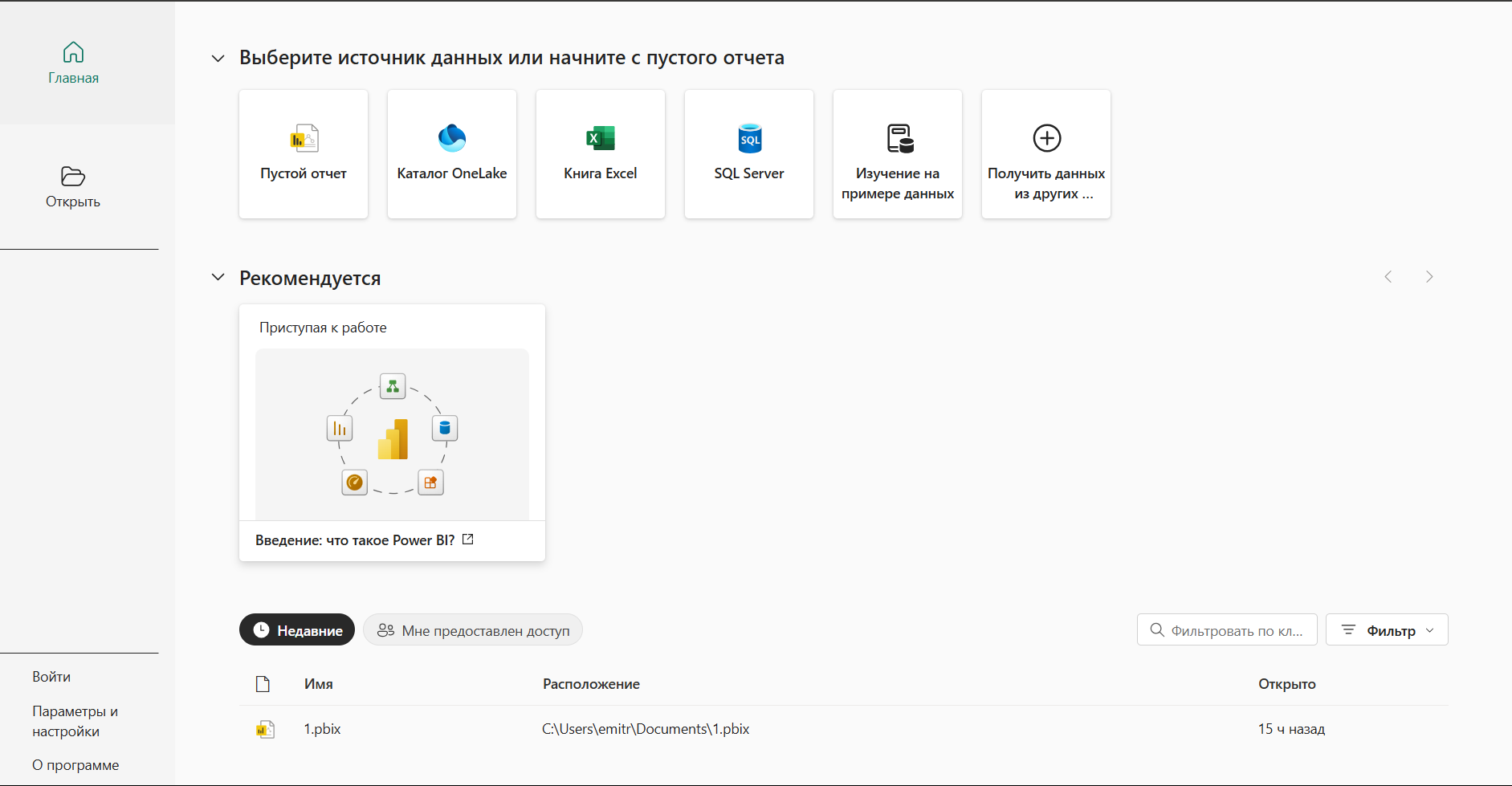Click the Фильтровать по ключевому слову field
The width and height of the screenshot is (1512, 786).
pos(1227,629)
